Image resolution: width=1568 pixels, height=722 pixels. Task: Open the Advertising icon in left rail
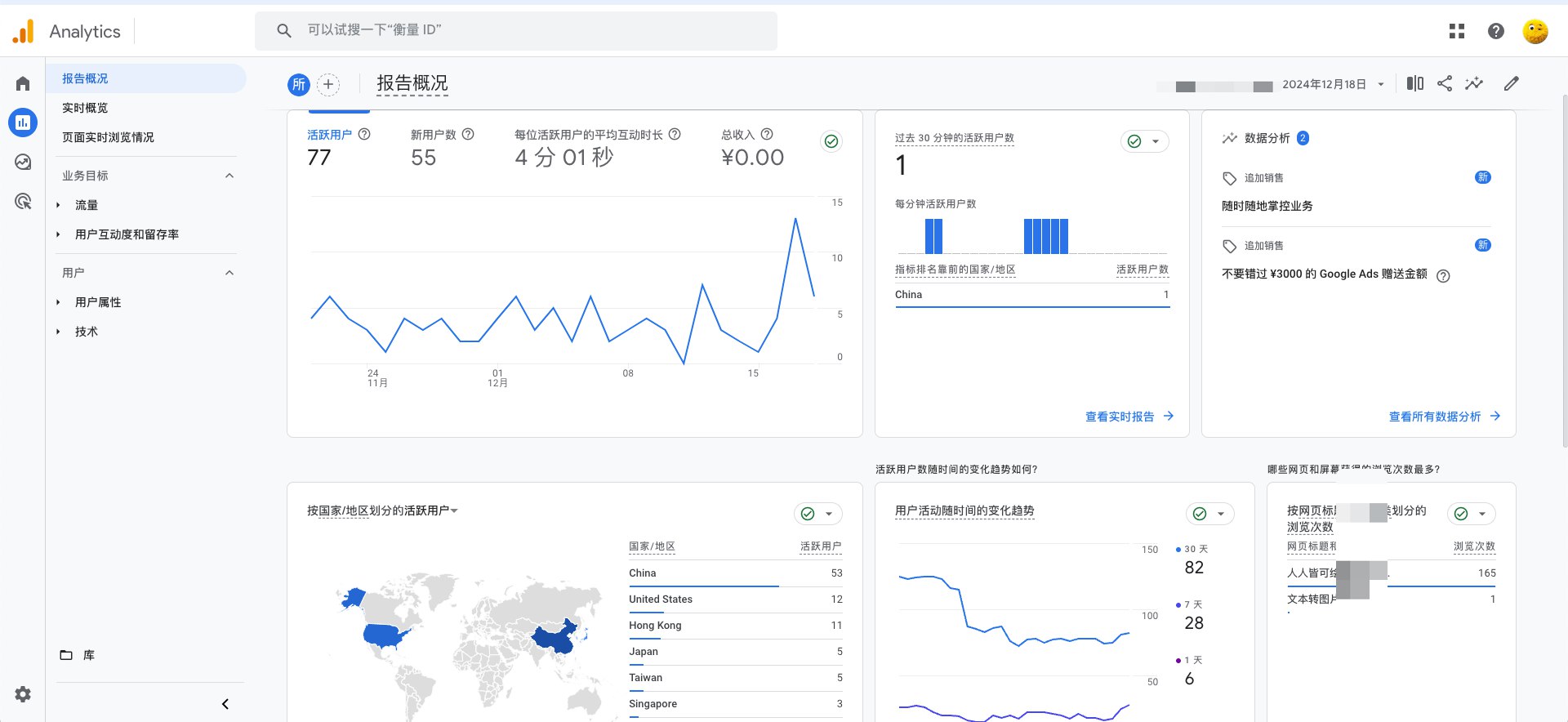[x=23, y=201]
